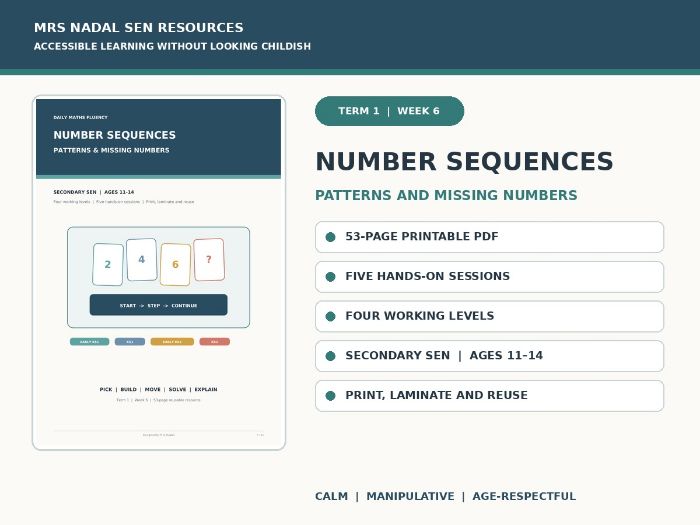Click the 'PATTERNS AND MISSING NUMBERS' teal subtitle

pos(446,195)
